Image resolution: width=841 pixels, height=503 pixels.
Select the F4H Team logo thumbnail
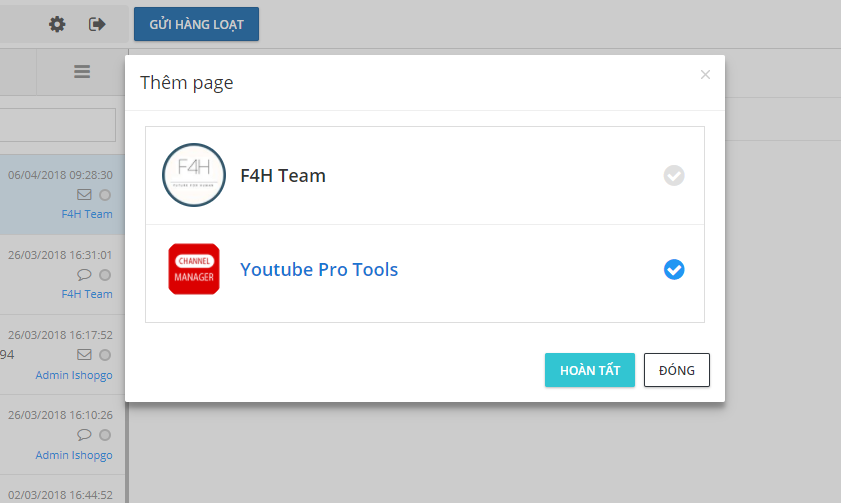pyautogui.click(x=193, y=175)
